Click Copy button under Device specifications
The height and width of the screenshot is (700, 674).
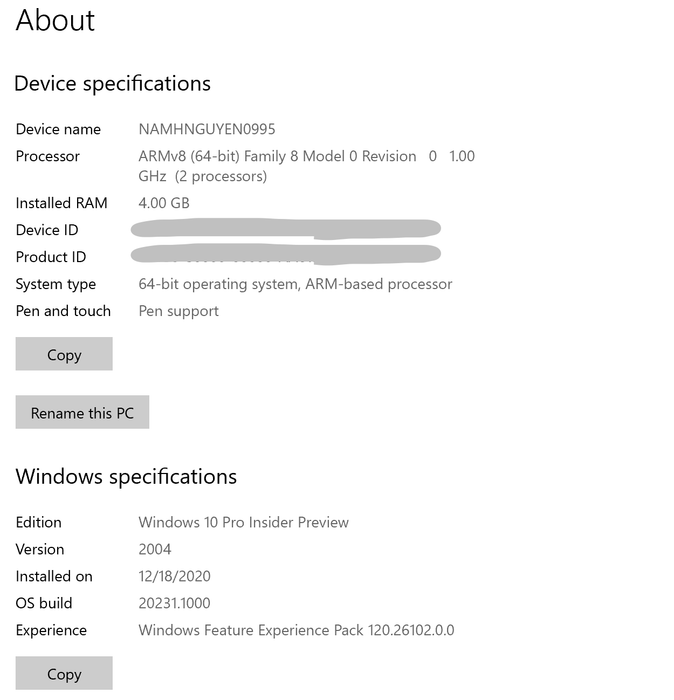[64, 354]
